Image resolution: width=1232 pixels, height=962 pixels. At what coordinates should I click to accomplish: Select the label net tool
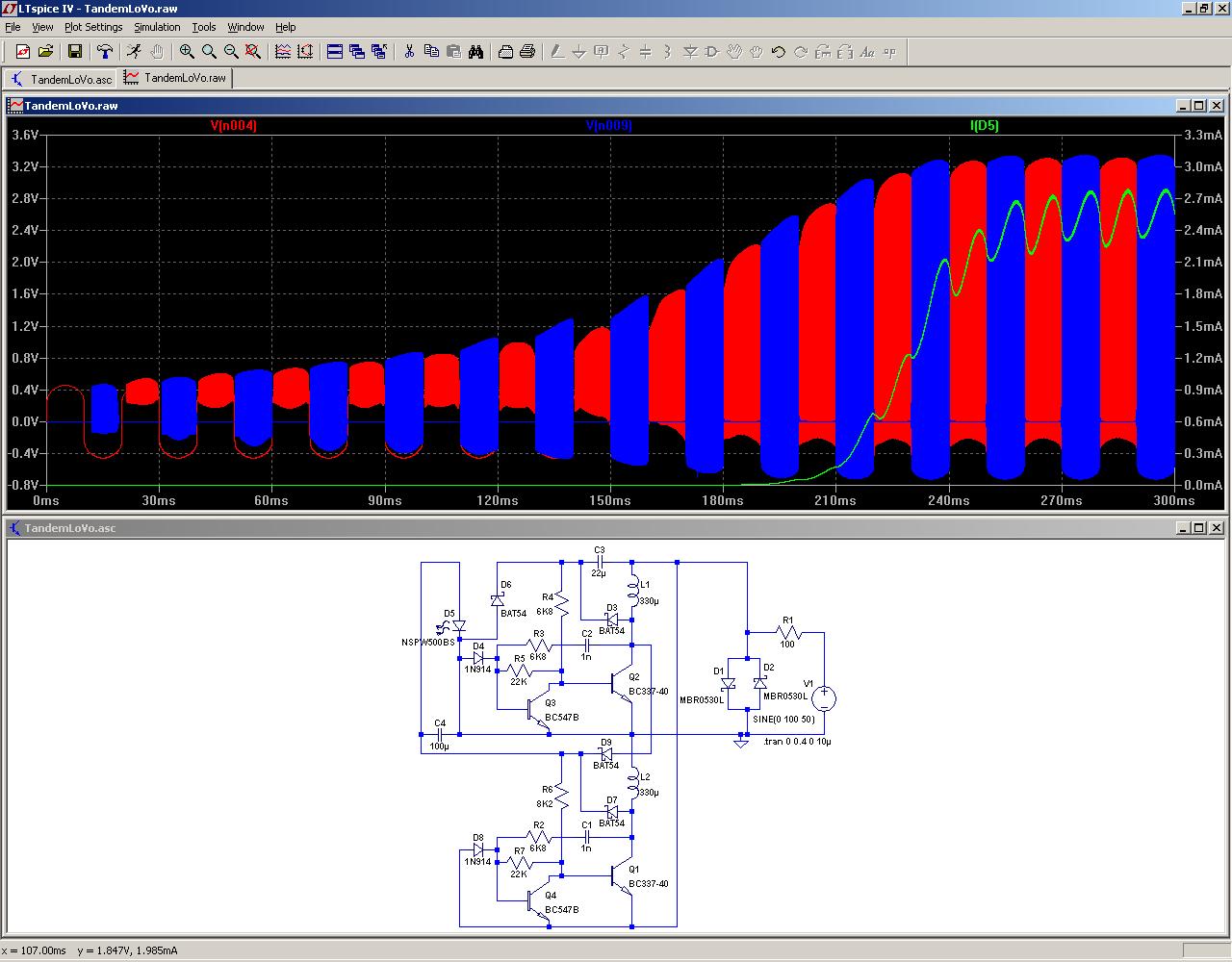click(x=602, y=52)
